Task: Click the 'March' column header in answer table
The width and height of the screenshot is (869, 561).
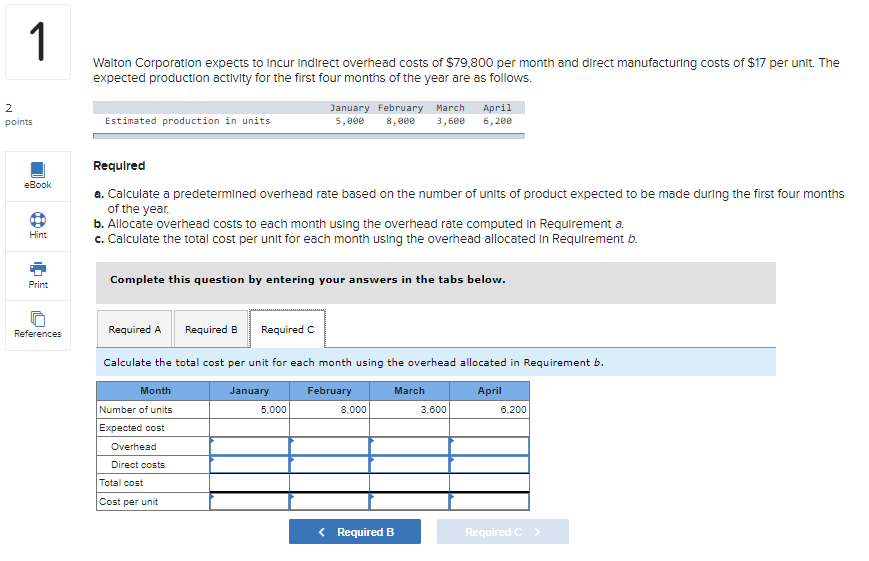Action: [409, 391]
